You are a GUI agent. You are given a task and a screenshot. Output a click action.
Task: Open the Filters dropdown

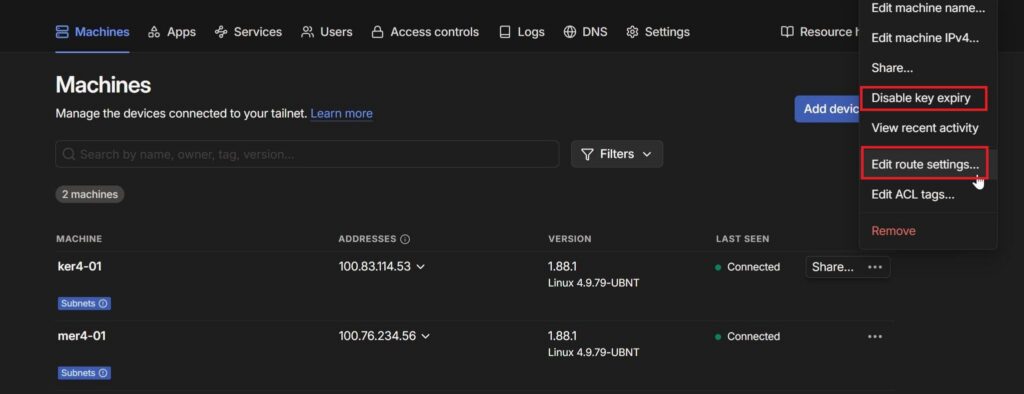click(x=617, y=154)
